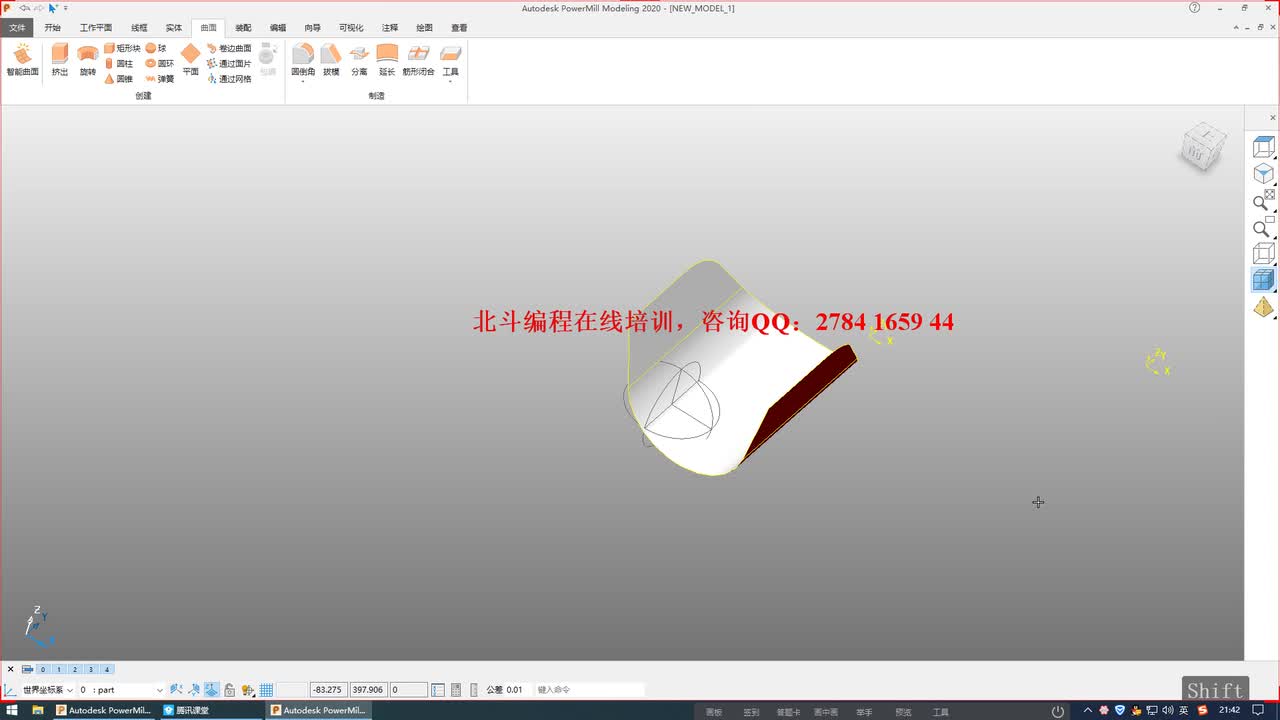
Task: Click the view cube in viewport corner
Action: coord(1201,147)
